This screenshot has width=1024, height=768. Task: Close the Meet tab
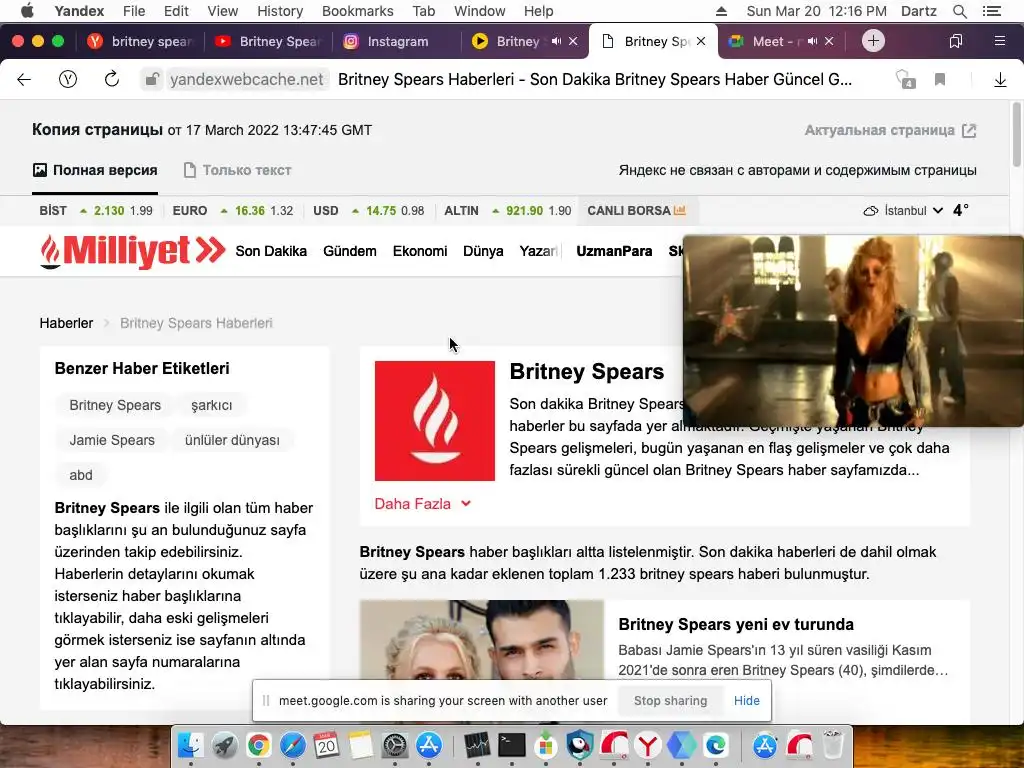[829, 41]
